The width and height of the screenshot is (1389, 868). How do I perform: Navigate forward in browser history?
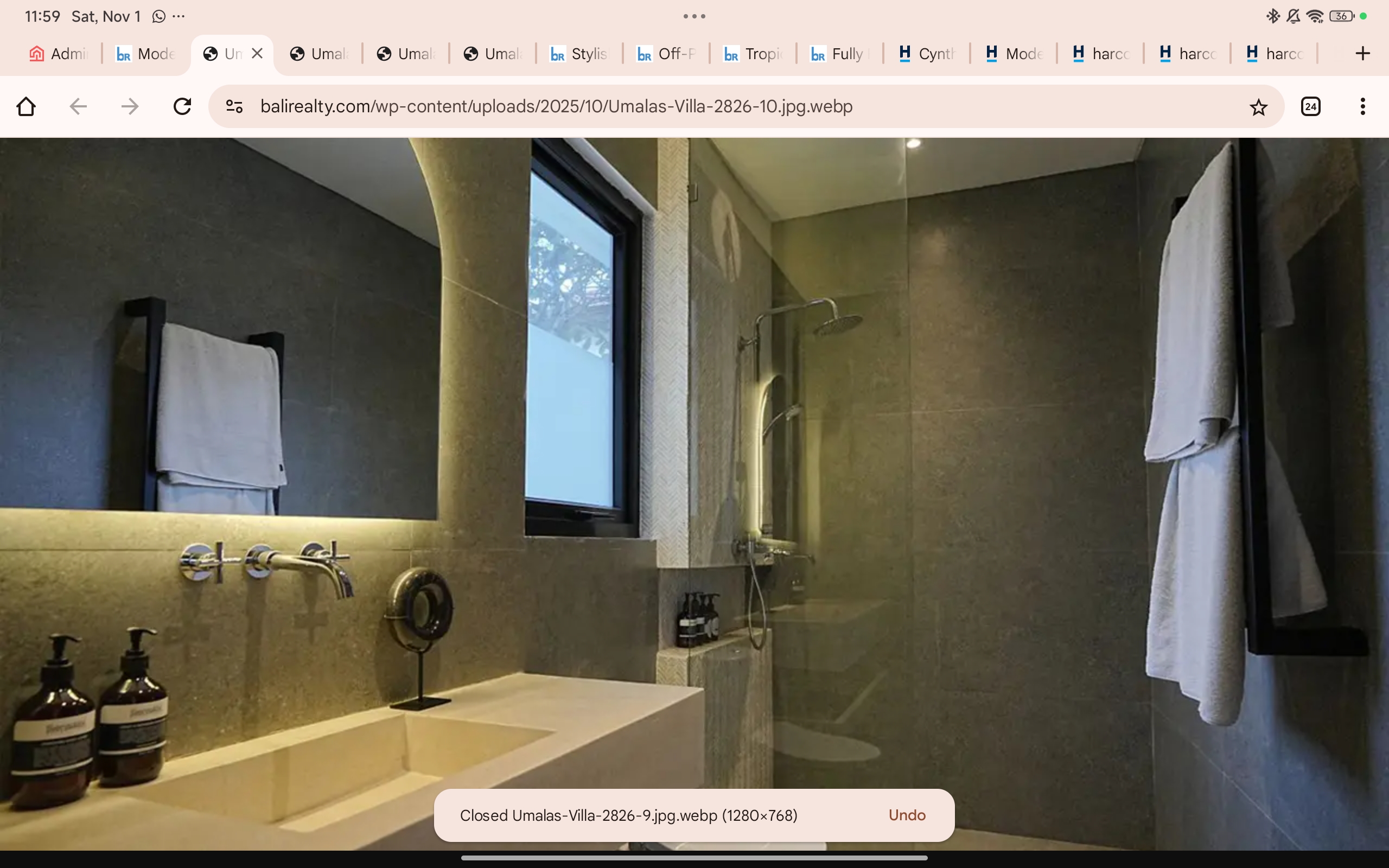tap(130, 106)
